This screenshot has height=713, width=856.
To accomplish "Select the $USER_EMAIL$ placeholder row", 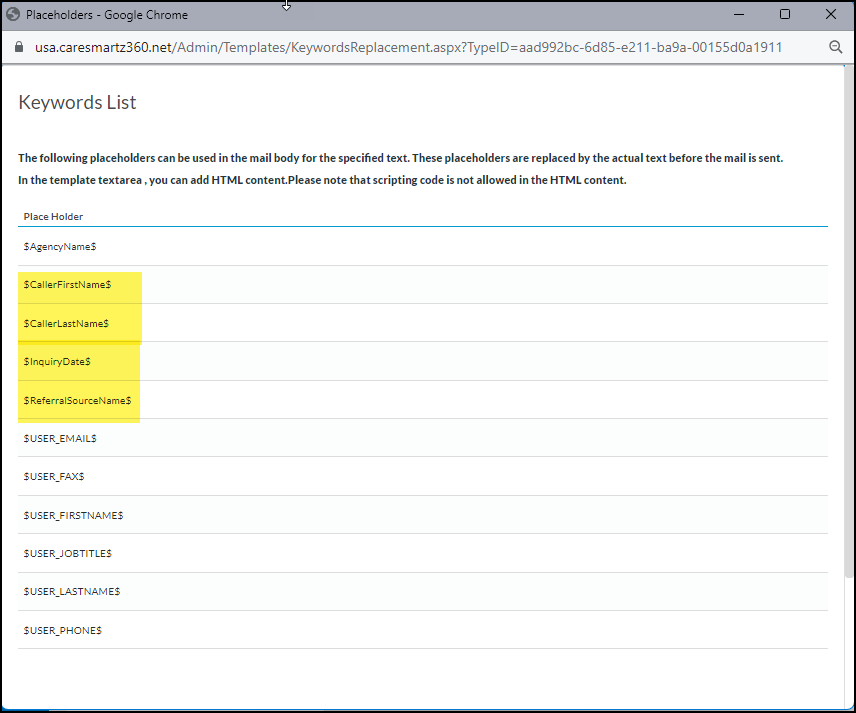I will (60, 438).
